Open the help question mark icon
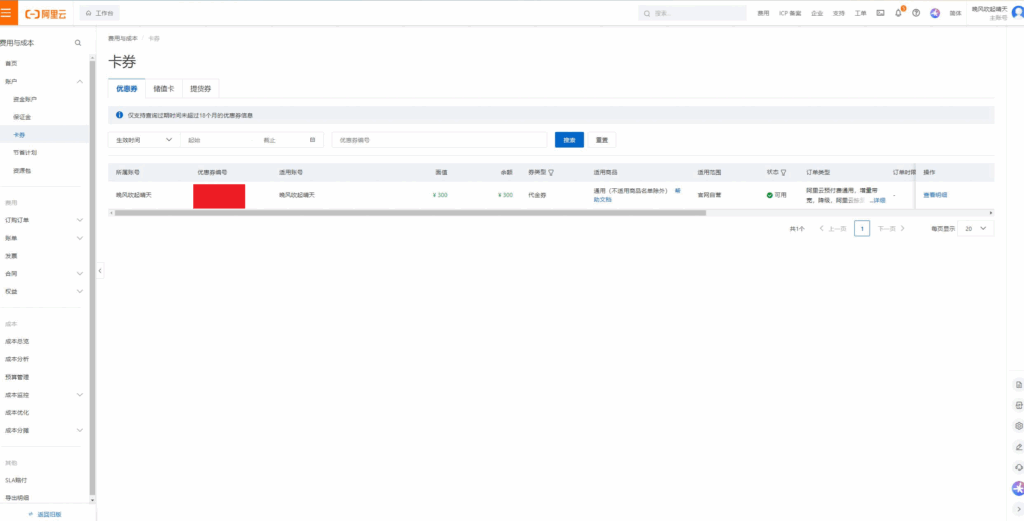The height and width of the screenshot is (521, 1024). [x=916, y=13]
